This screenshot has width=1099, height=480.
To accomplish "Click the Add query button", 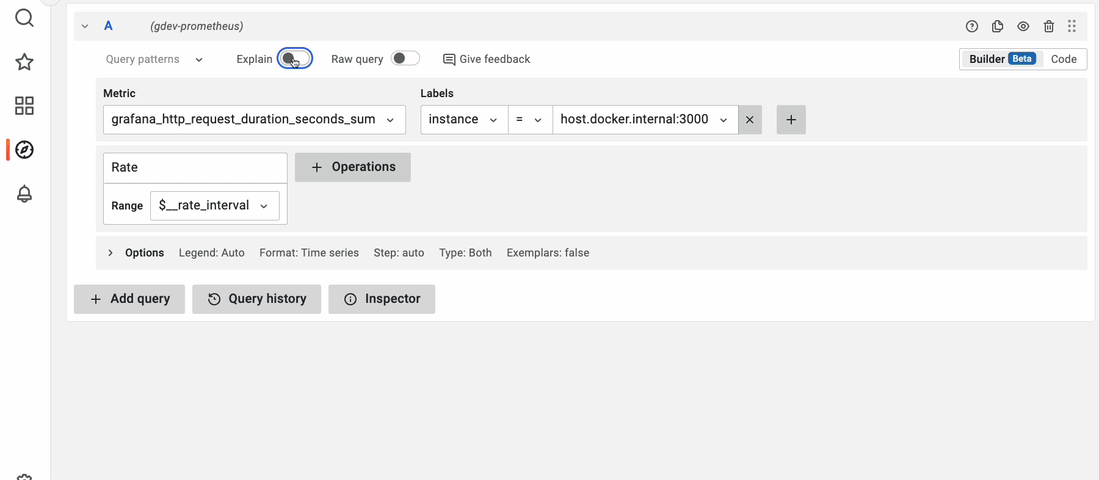I will [x=129, y=299].
